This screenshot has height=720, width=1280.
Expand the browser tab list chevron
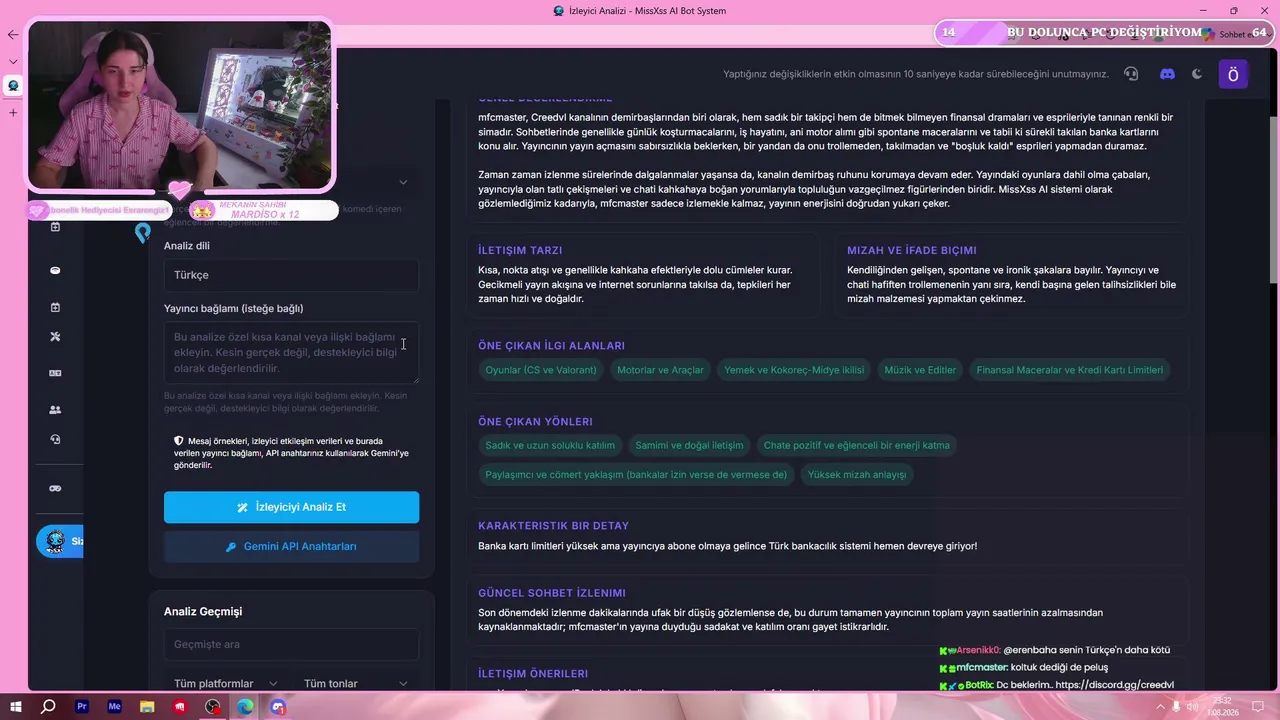pos(13,61)
